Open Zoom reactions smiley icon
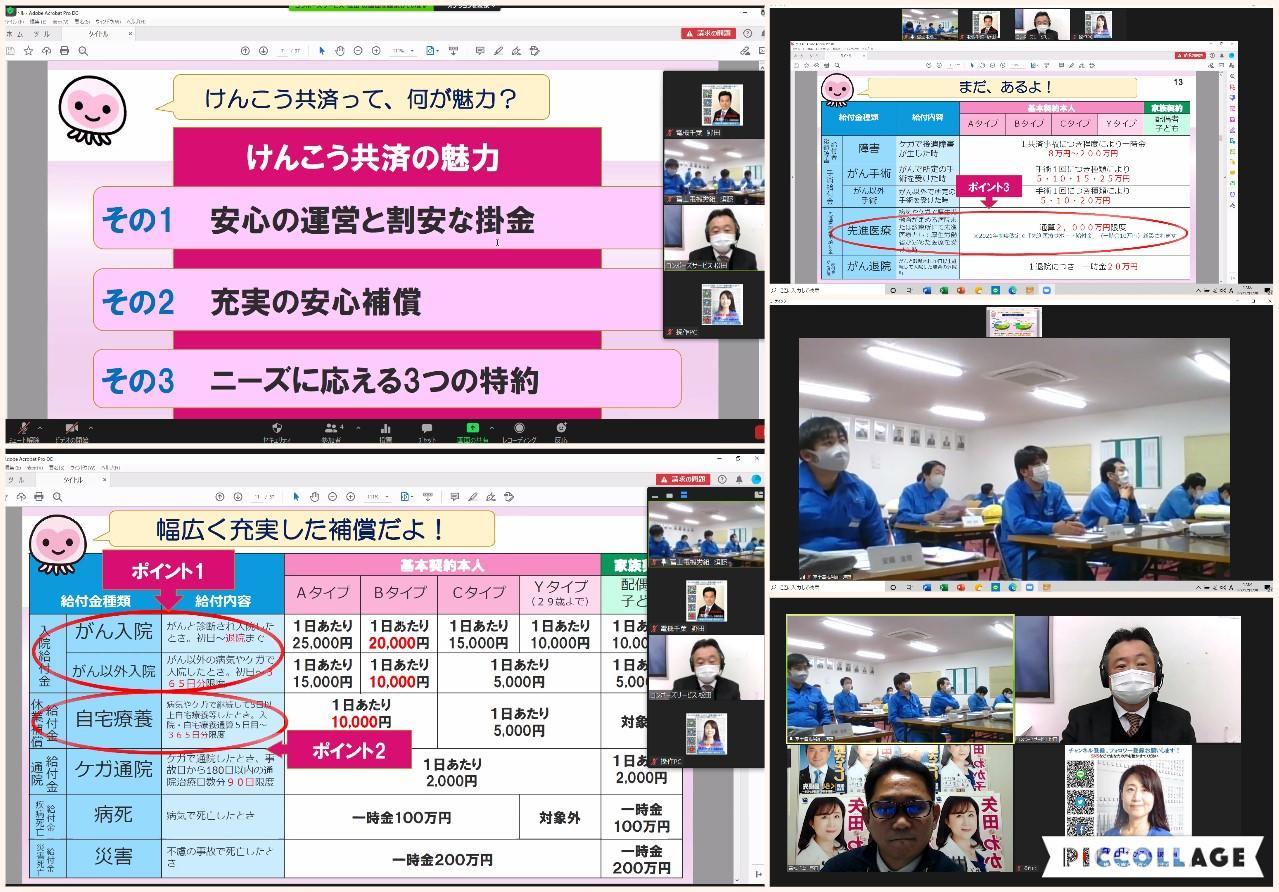The height and width of the screenshot is (892, 1279). click(x=562, y=428)
